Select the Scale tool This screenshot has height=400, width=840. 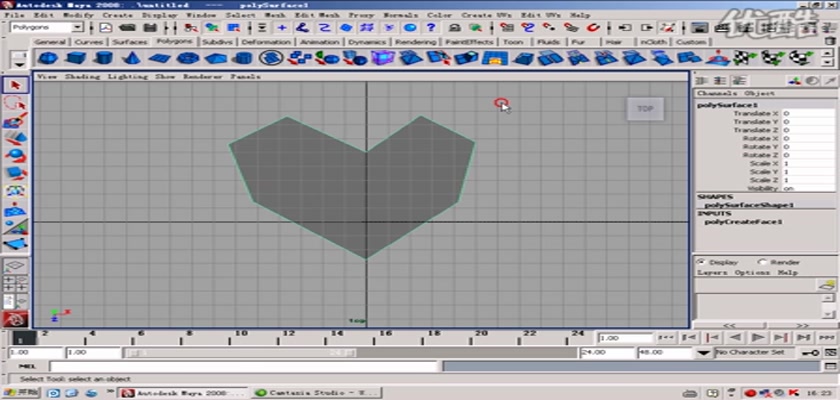pos(15,173)
